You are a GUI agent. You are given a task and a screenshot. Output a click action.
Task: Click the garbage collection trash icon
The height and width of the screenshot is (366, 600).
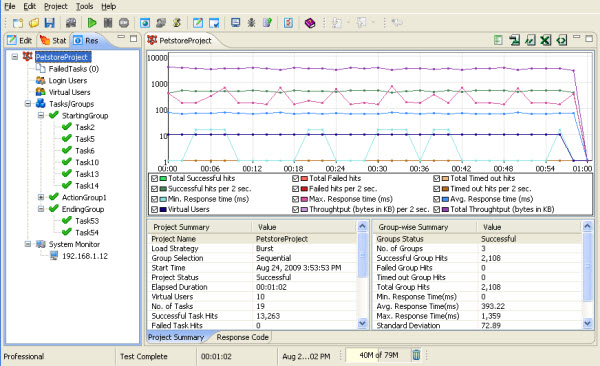(x=416, y=355)
